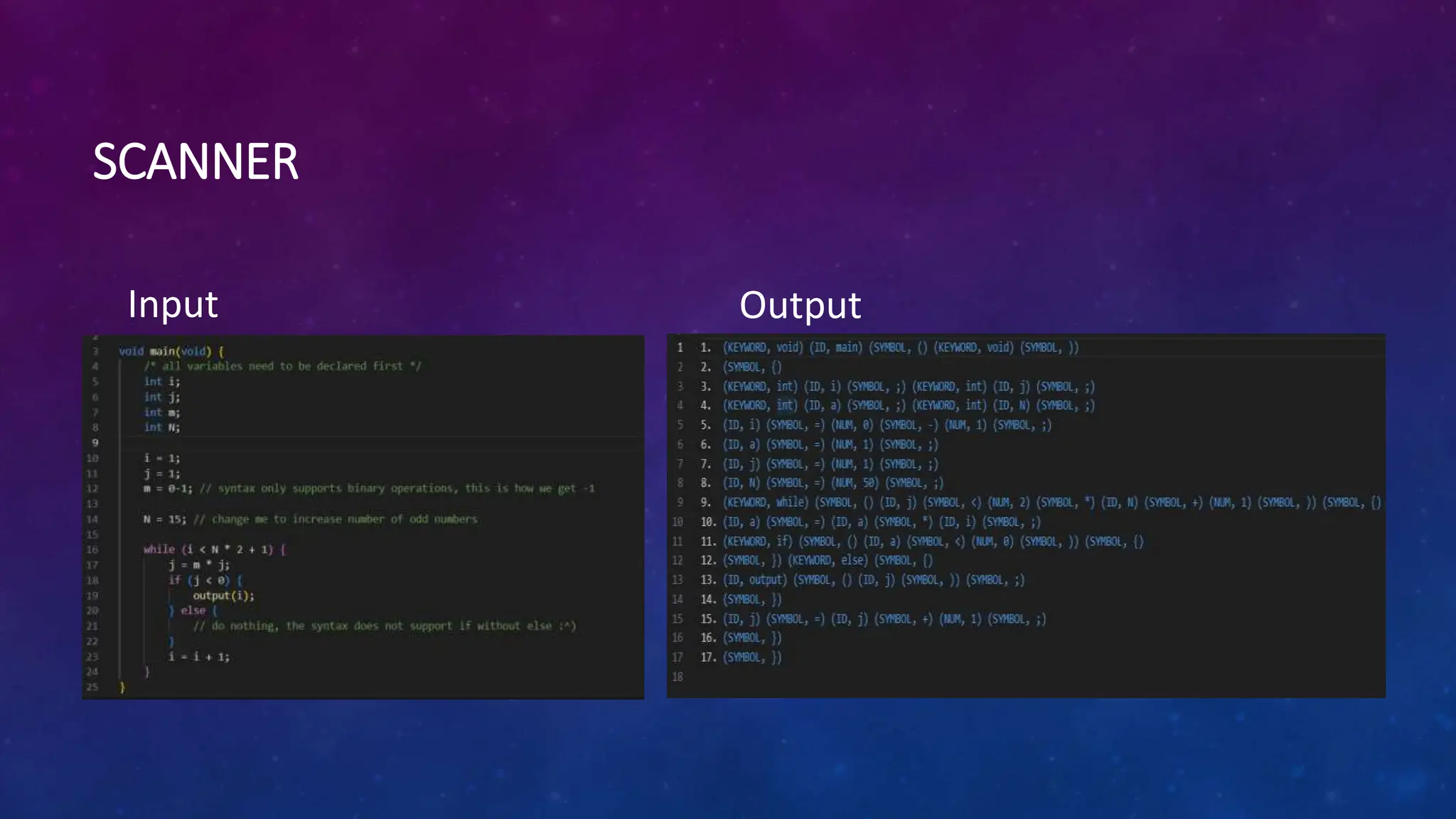Click line number 9 in input editor gutter

[95, 442]
